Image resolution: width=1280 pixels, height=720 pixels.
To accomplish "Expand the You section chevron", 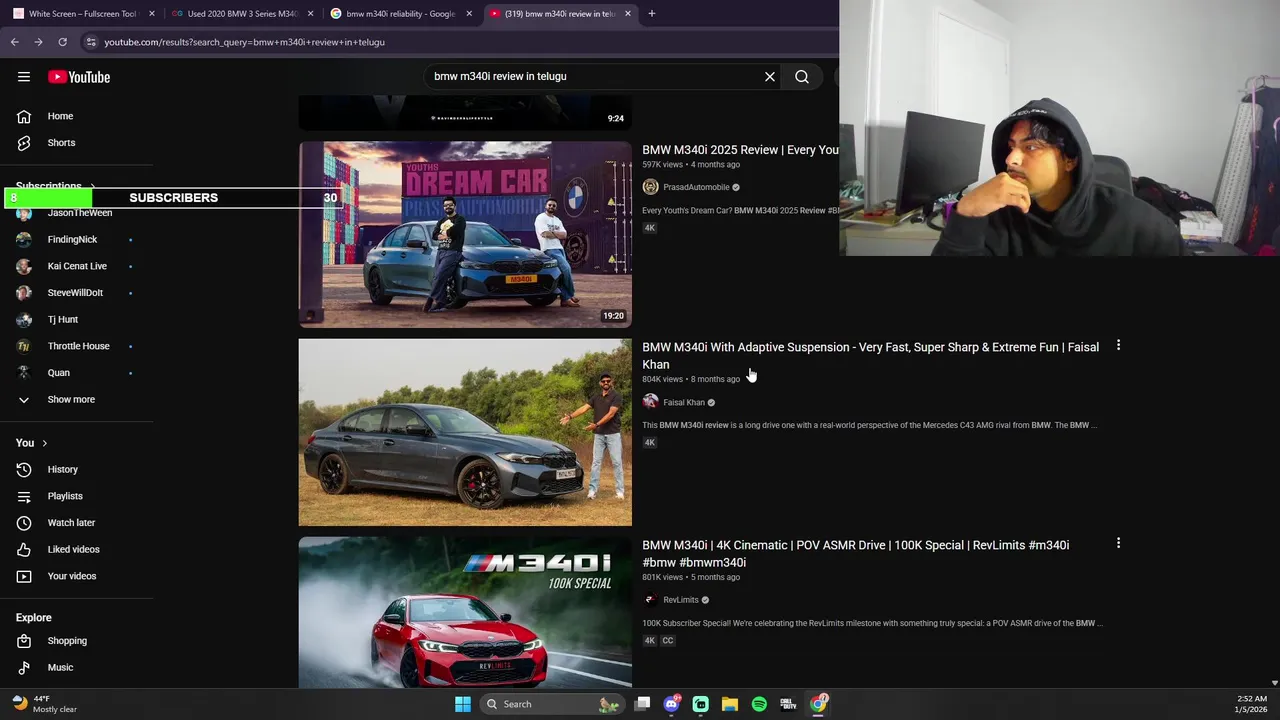I will (44, 443).
